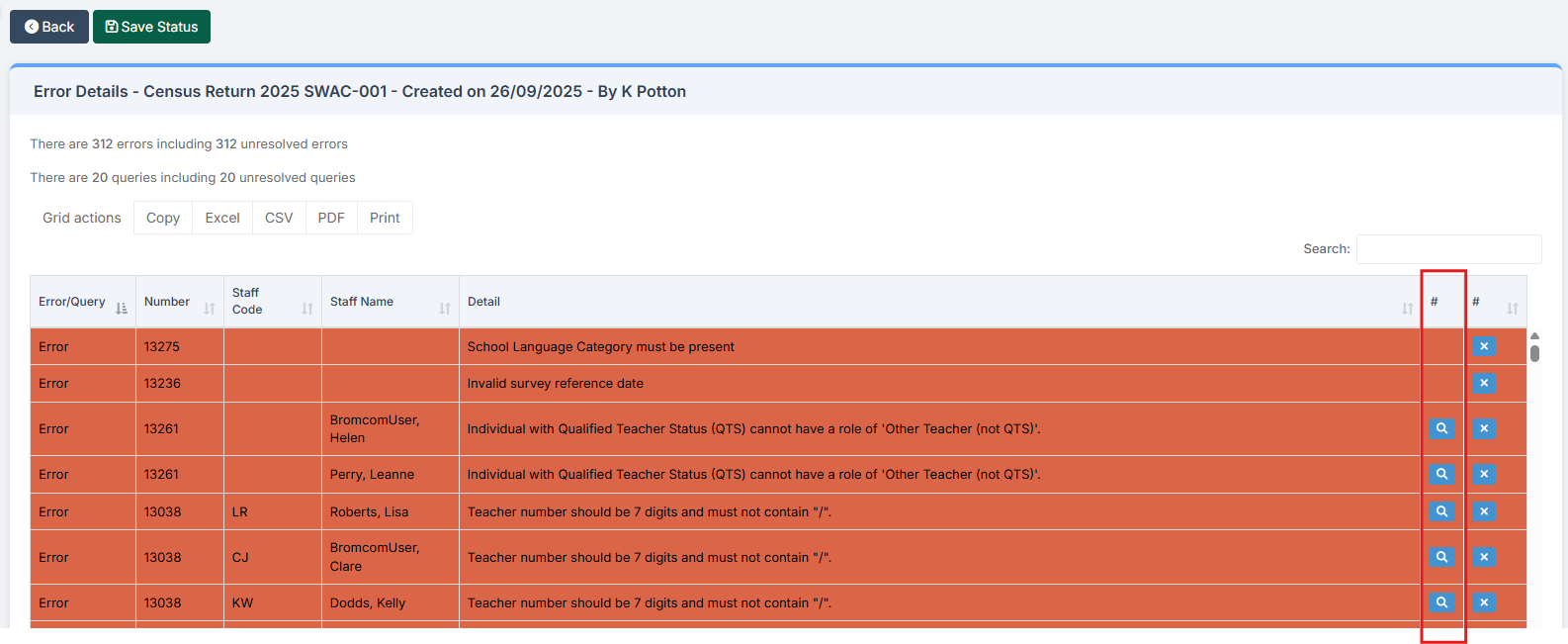Click magnifier icon for Dodds, Kelly row
The width and height of the screenshot is (1568, 644).
(x=1441, y=602)
